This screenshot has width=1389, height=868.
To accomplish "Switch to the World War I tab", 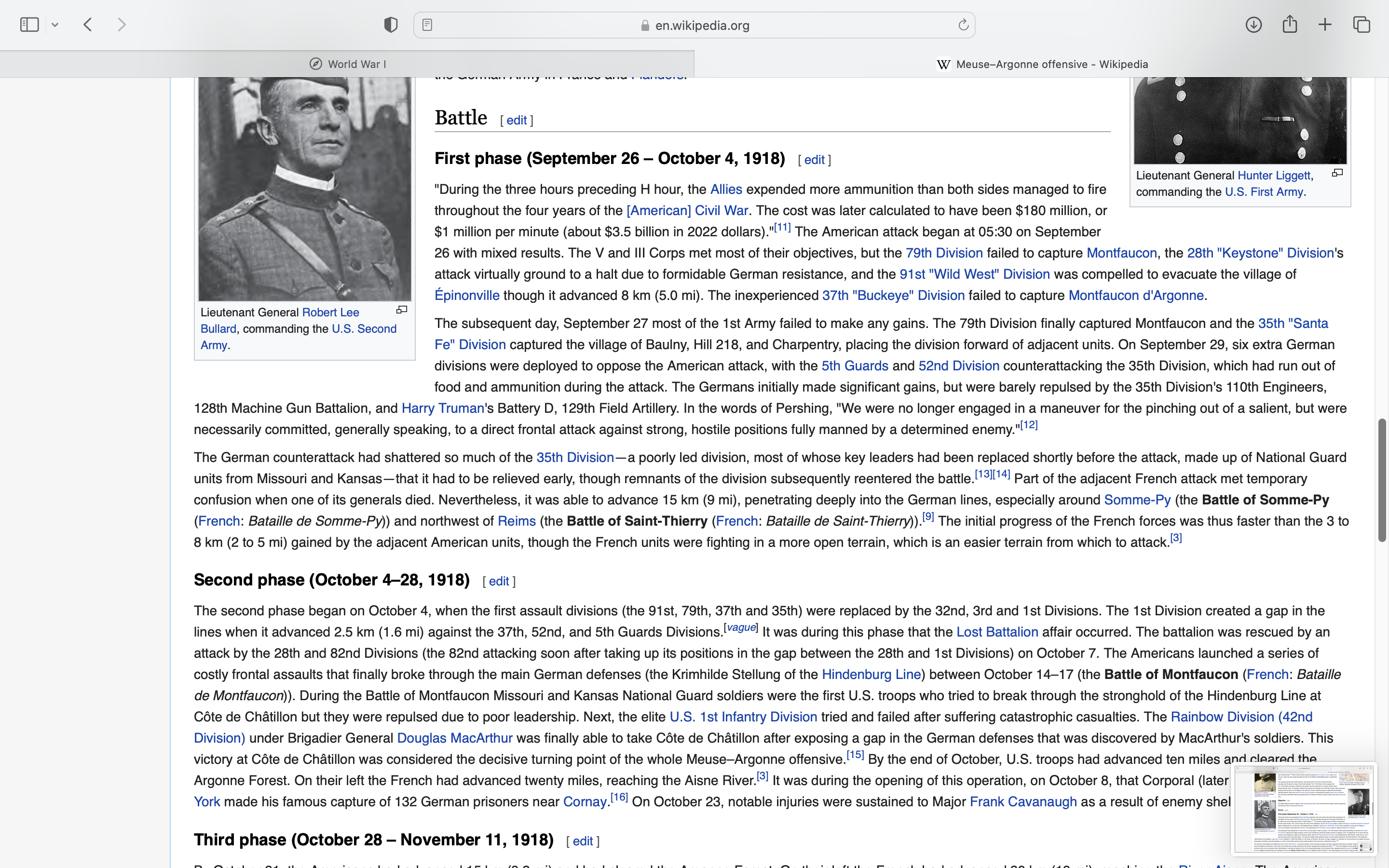I will (347, 64).
